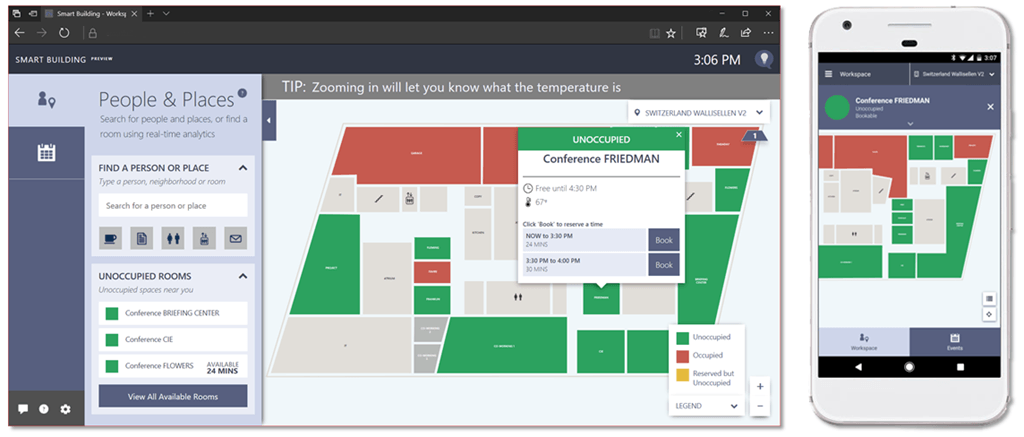Switch to the Events tab on phone

[954, 341]
